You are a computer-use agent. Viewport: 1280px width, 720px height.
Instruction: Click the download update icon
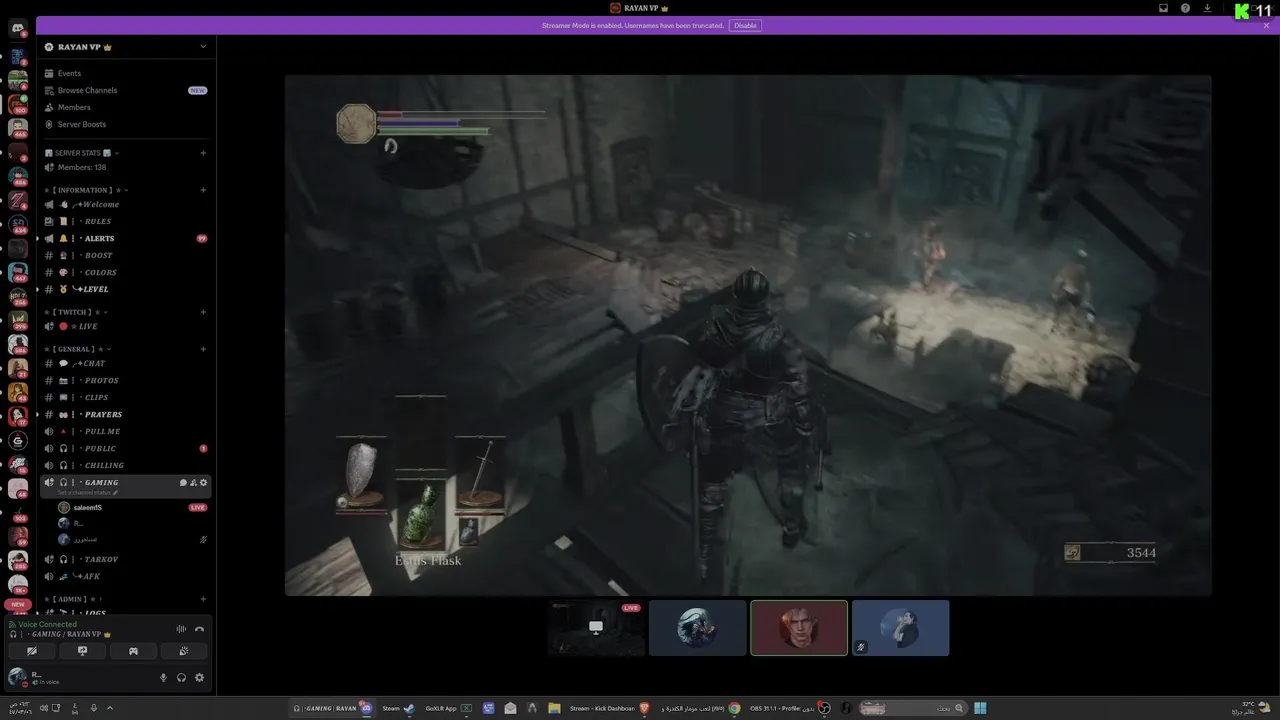1207,8
